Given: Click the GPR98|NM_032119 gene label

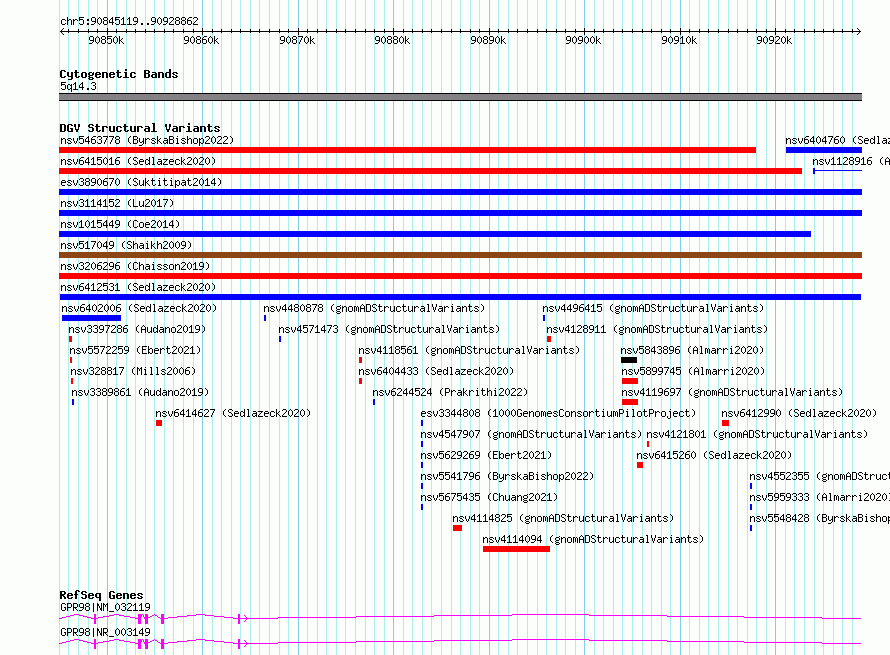Looking at the screenshot, I should pyautogui.click(x=106, y=607).
